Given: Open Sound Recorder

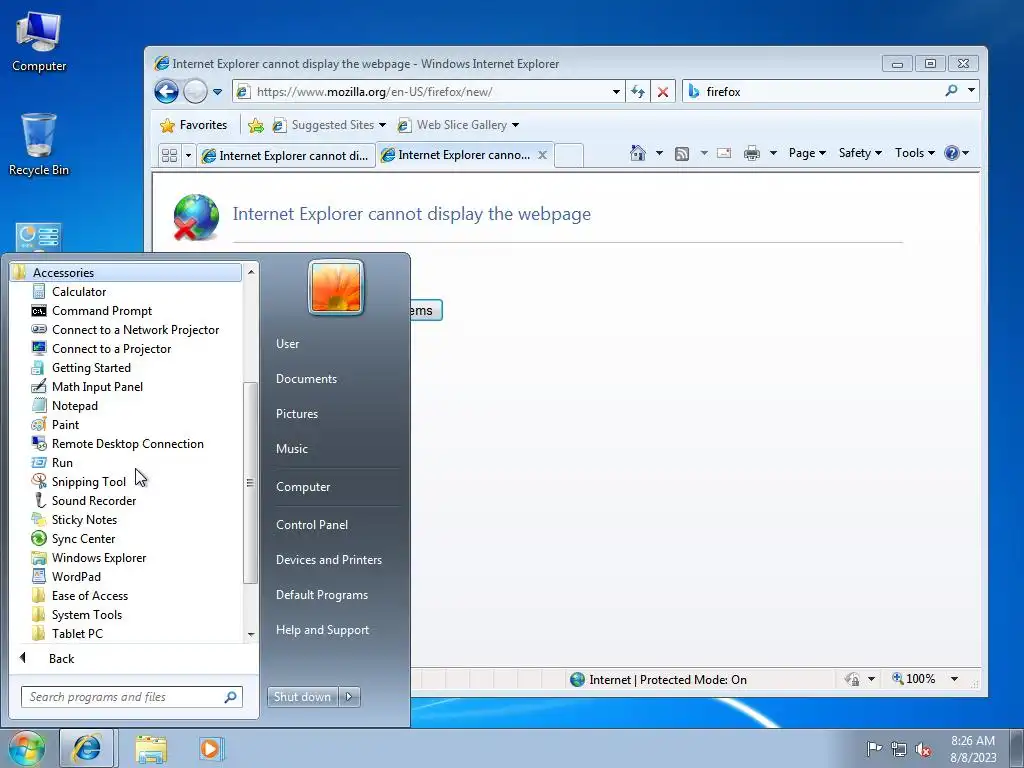Looking at the screenshot, I should pos(93,500).
